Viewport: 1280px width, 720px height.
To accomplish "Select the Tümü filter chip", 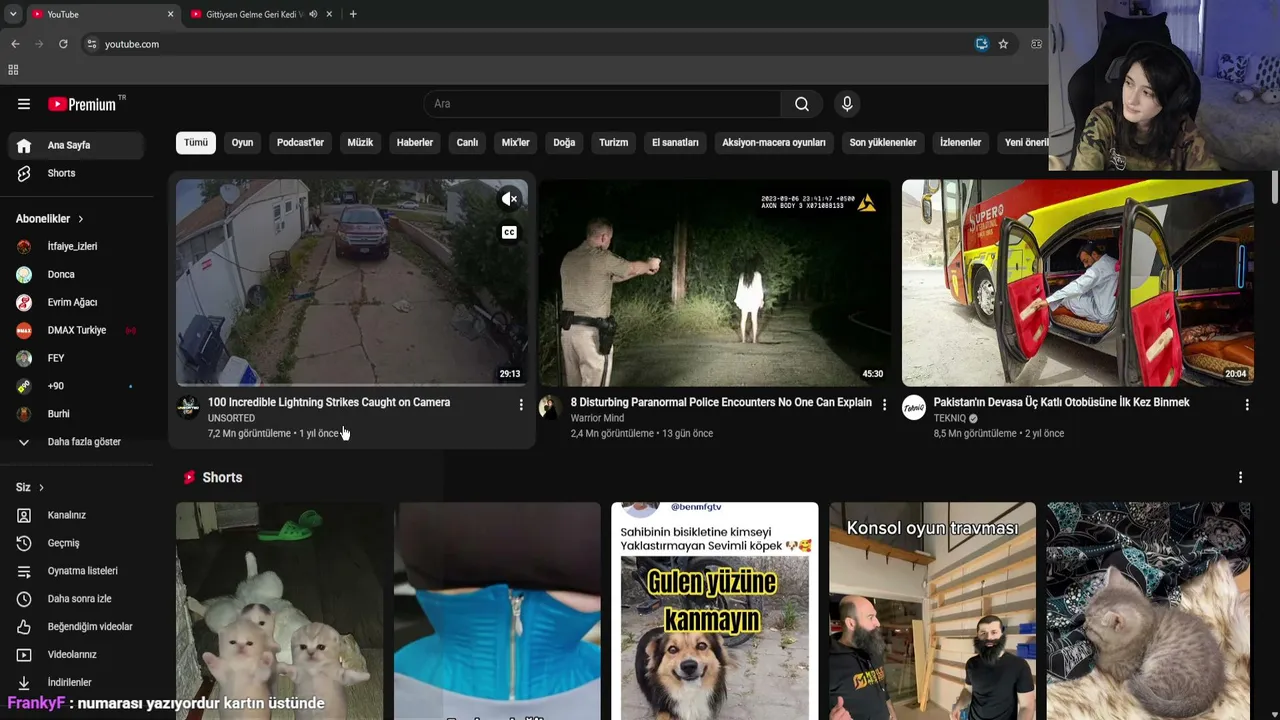I will [x=196, y=142].
